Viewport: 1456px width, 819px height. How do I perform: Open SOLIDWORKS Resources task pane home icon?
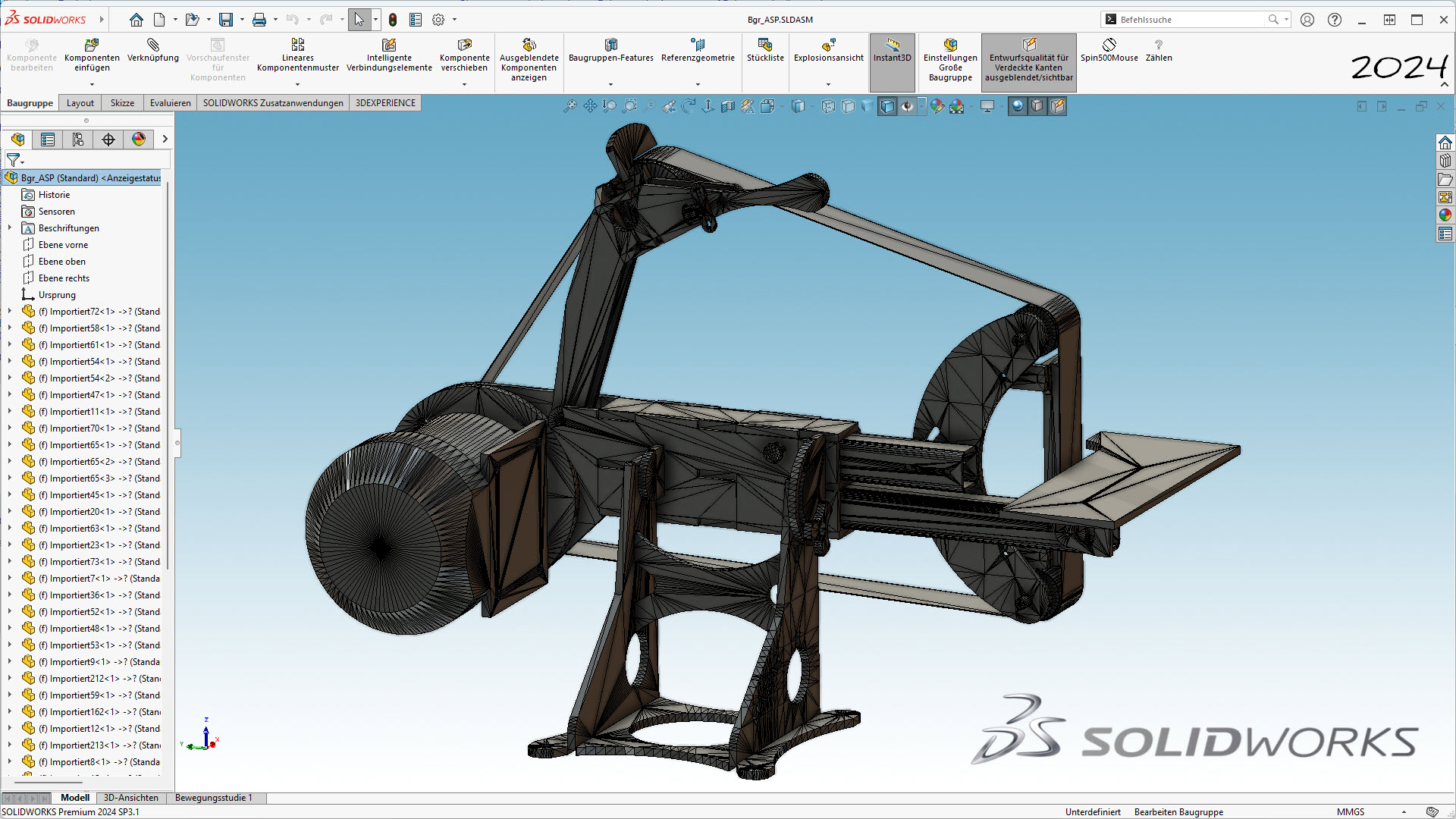1445,143
